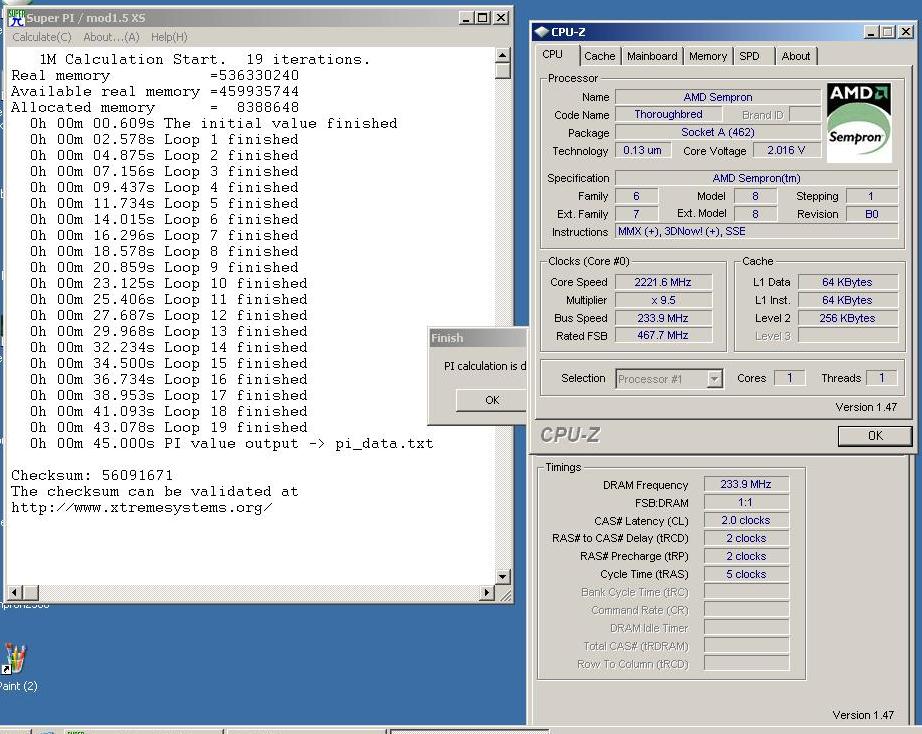The height and width of the screenshot is (734, 922).
Task: Click the AMD Sempron logo image
Action: (859, 123)
